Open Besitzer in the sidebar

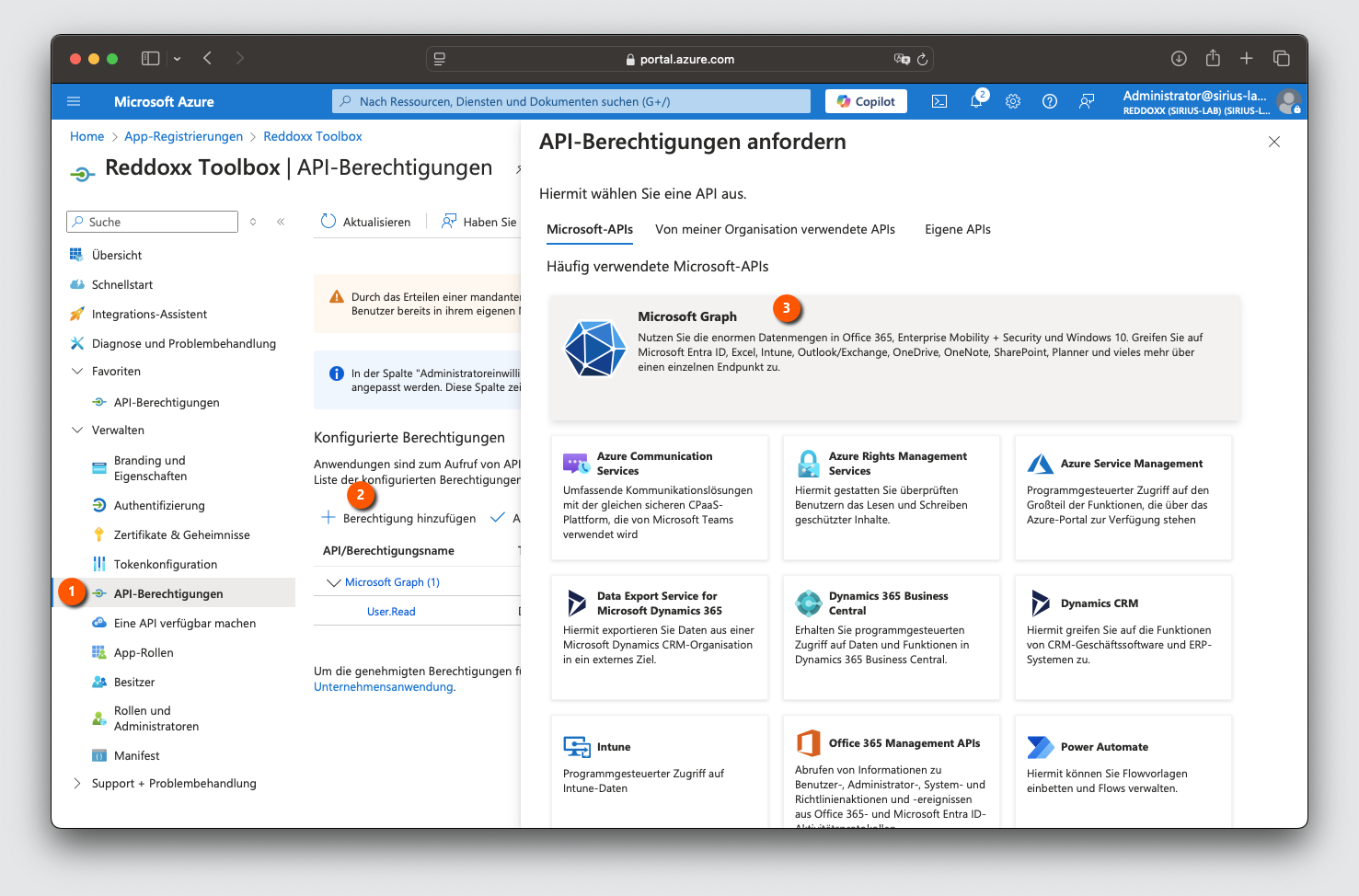coord(134,682)
